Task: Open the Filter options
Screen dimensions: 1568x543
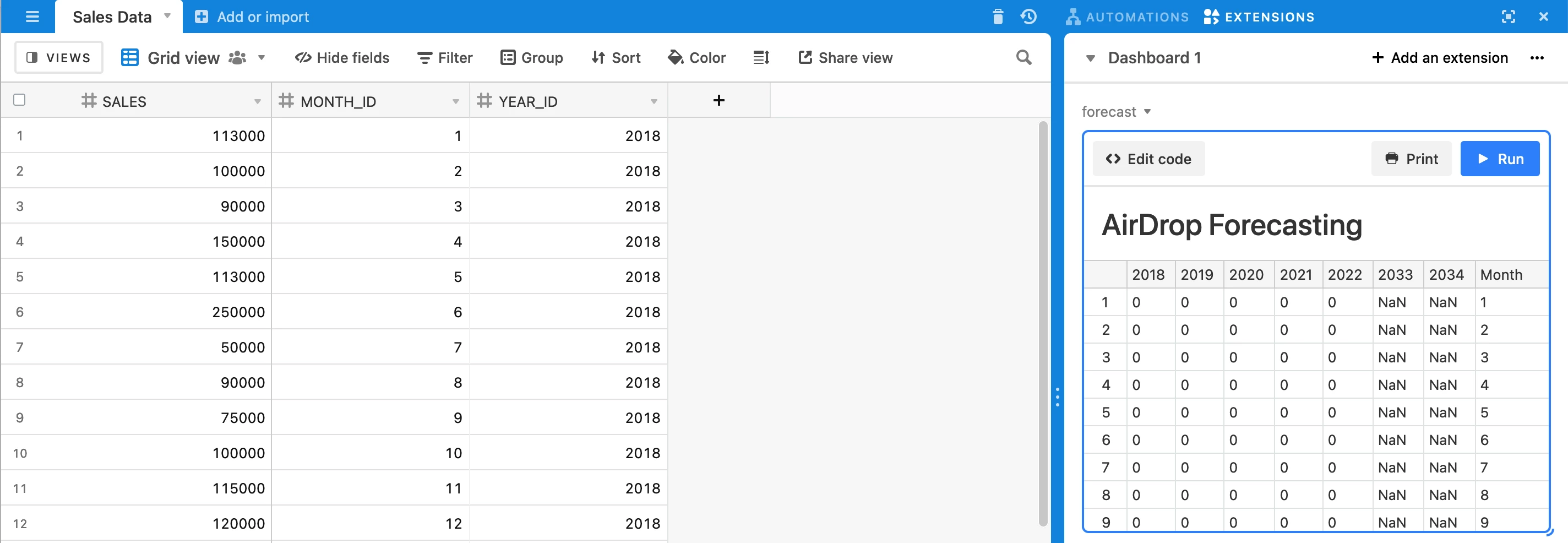Action: point(444,58)
